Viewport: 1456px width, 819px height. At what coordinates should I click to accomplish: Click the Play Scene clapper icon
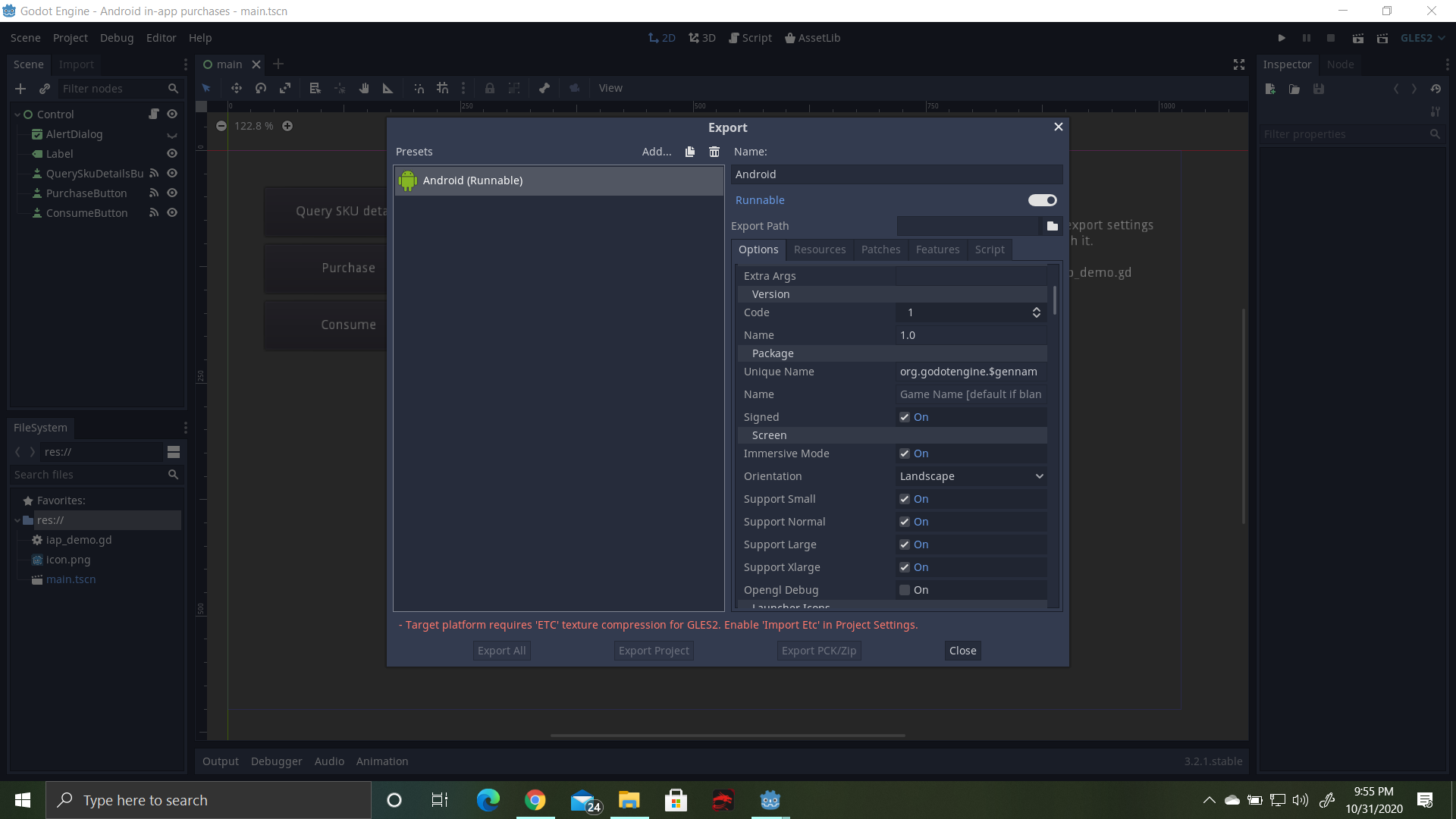[x=1358, y=38]
